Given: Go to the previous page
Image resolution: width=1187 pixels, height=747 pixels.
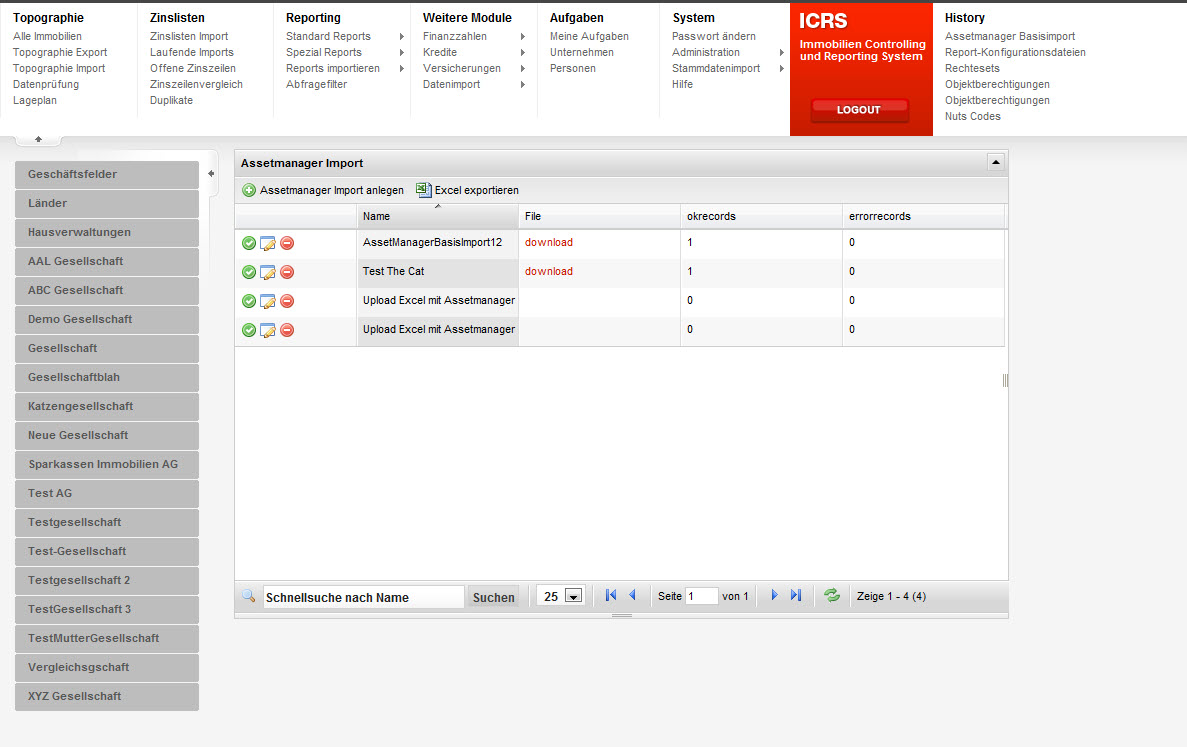Looking at the screenshot, I should tap(632, 596).
